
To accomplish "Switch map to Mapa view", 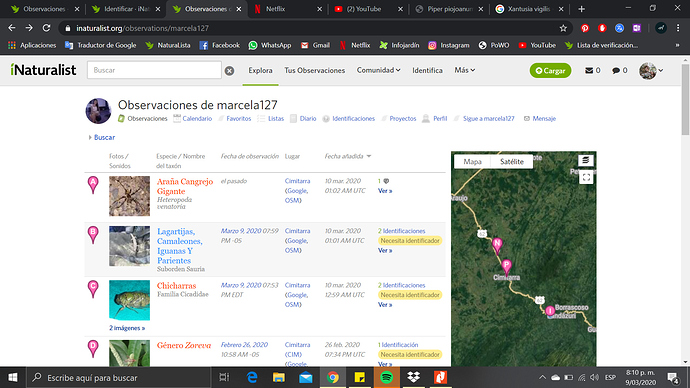I will click(472, 161).
